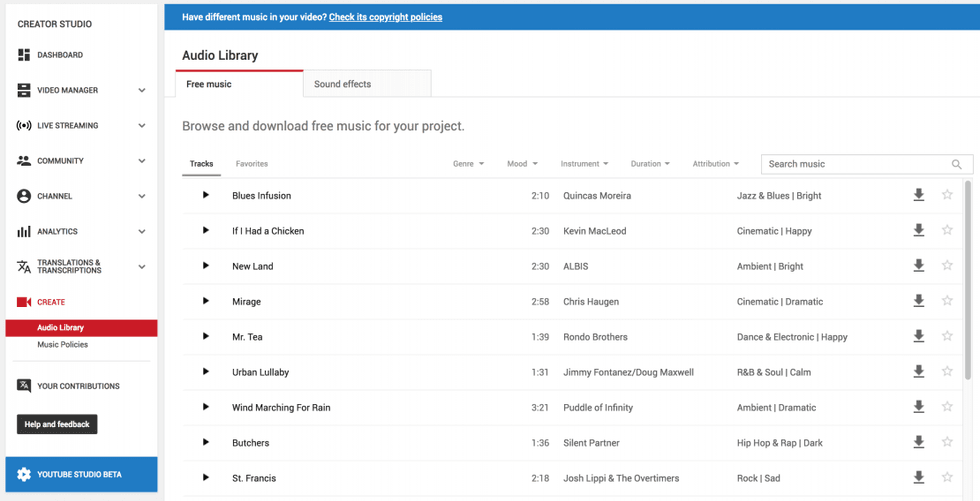Go to Dashboard
This screenshot has height=501, width=980.
click(x=60, y=55)
